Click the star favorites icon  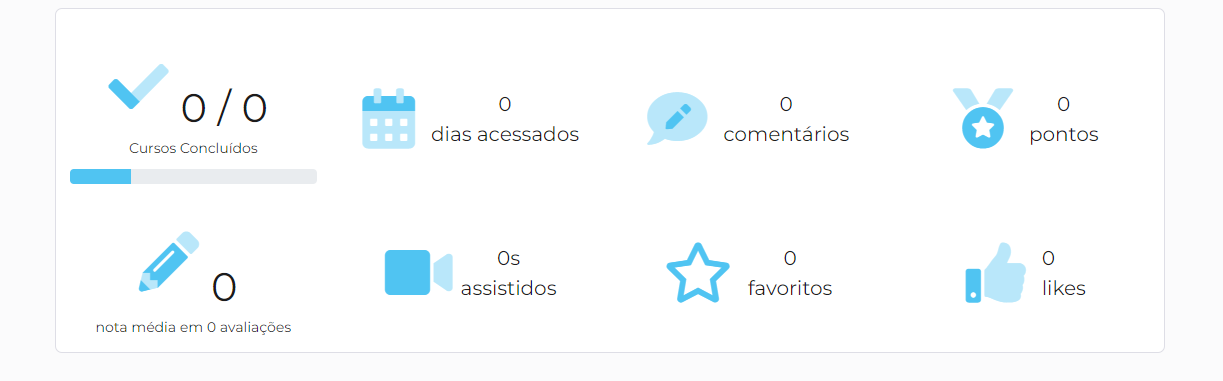pyautogui.click(x=698, y=272)
